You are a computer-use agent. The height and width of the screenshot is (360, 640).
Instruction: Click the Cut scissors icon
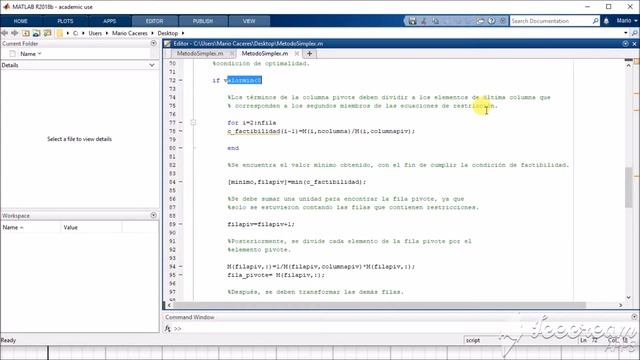coord(424,21)
